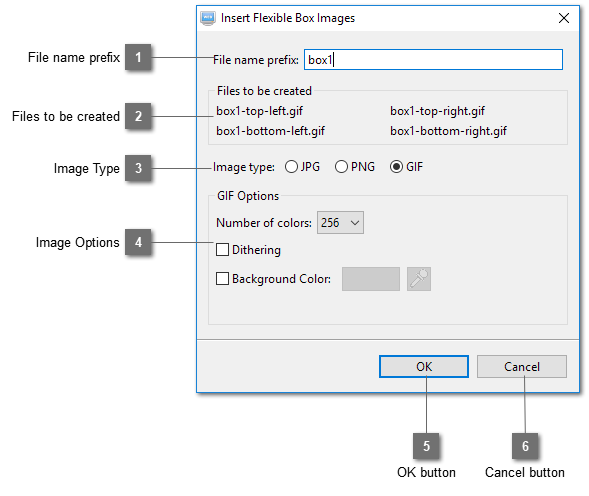Click the GIF Options group label
Viewport: 589px width, 496px height.
coord(248,196)
